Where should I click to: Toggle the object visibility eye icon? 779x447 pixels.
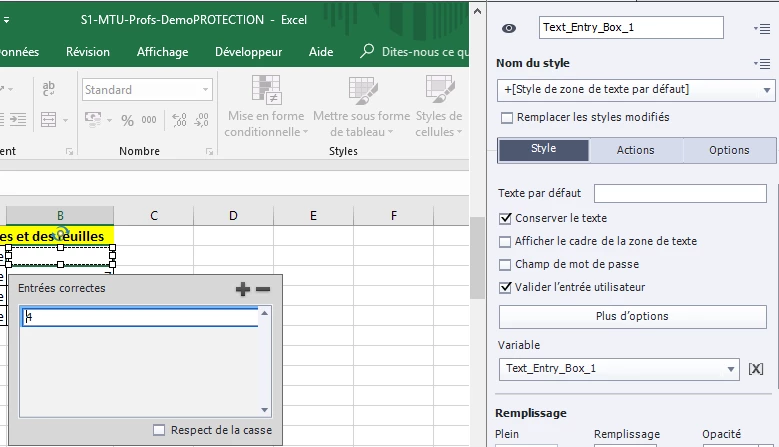[x=509, y=28]
